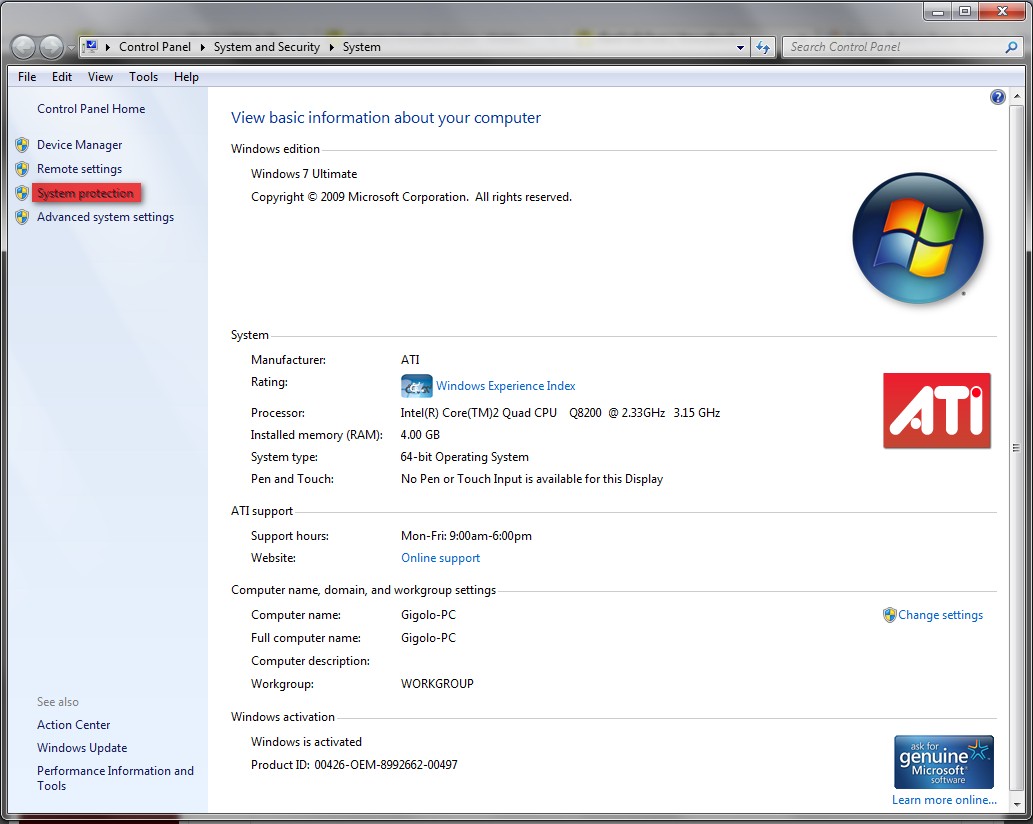The height and width of the screenshot is (824, 1033).
Task: Click the WORKGROUP workgroup value
Action: [437, 684]
